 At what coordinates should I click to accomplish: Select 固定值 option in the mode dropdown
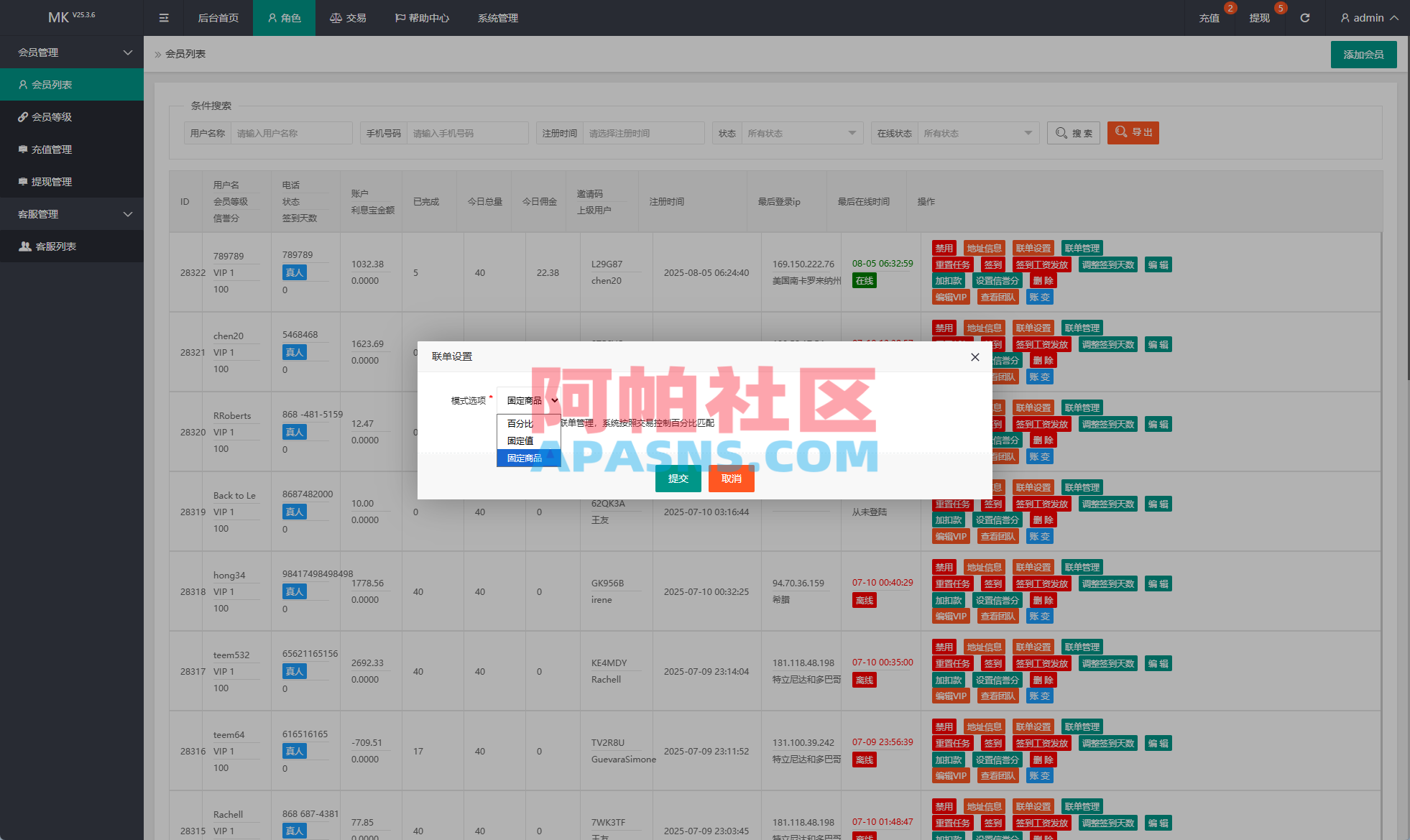click(x=520, y=440)
